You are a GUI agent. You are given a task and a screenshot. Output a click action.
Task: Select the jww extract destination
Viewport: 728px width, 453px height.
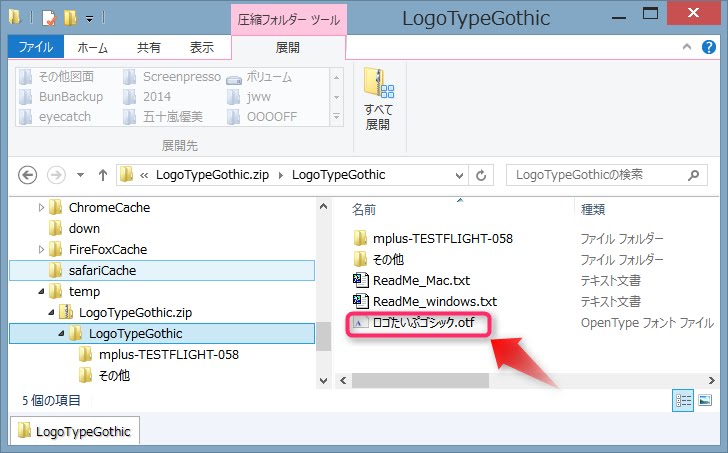click(x=249, y=97)
